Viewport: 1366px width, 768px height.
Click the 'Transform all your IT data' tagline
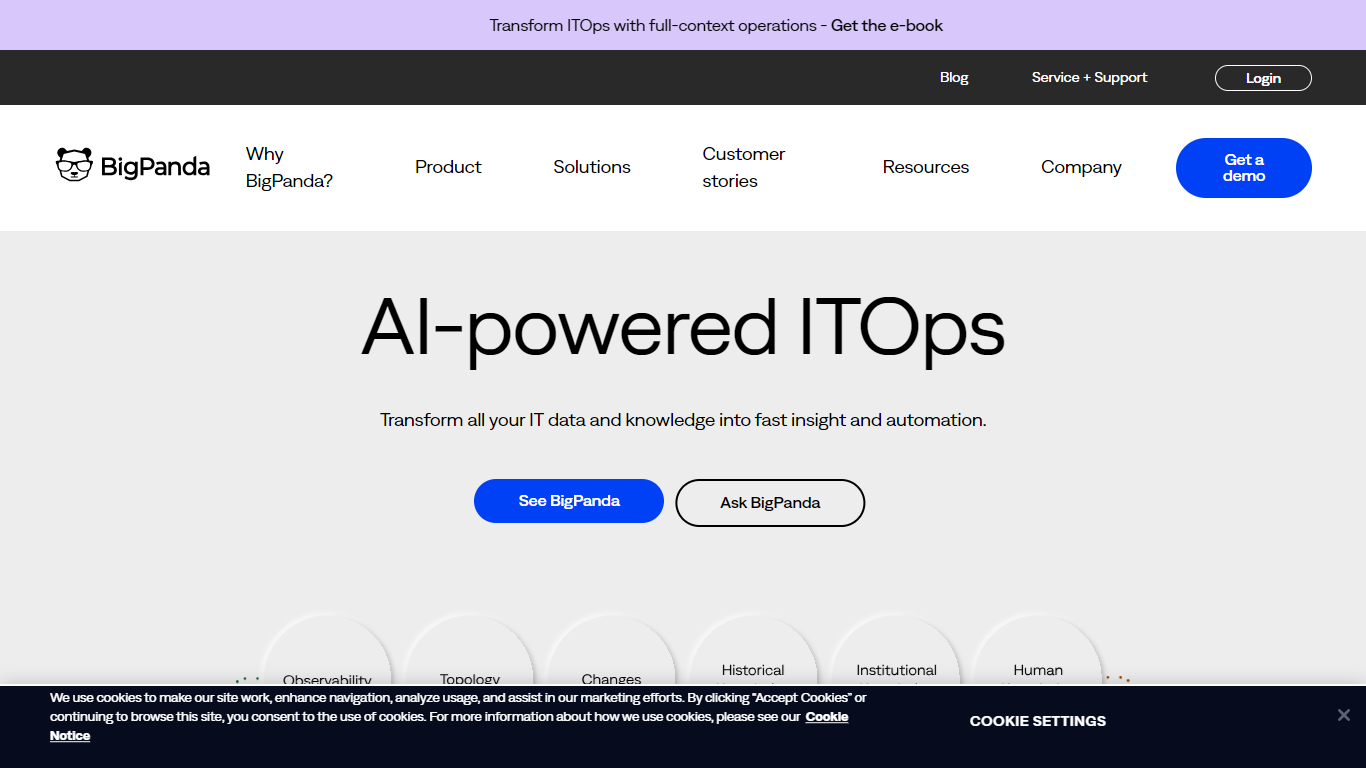pos(683,420)
